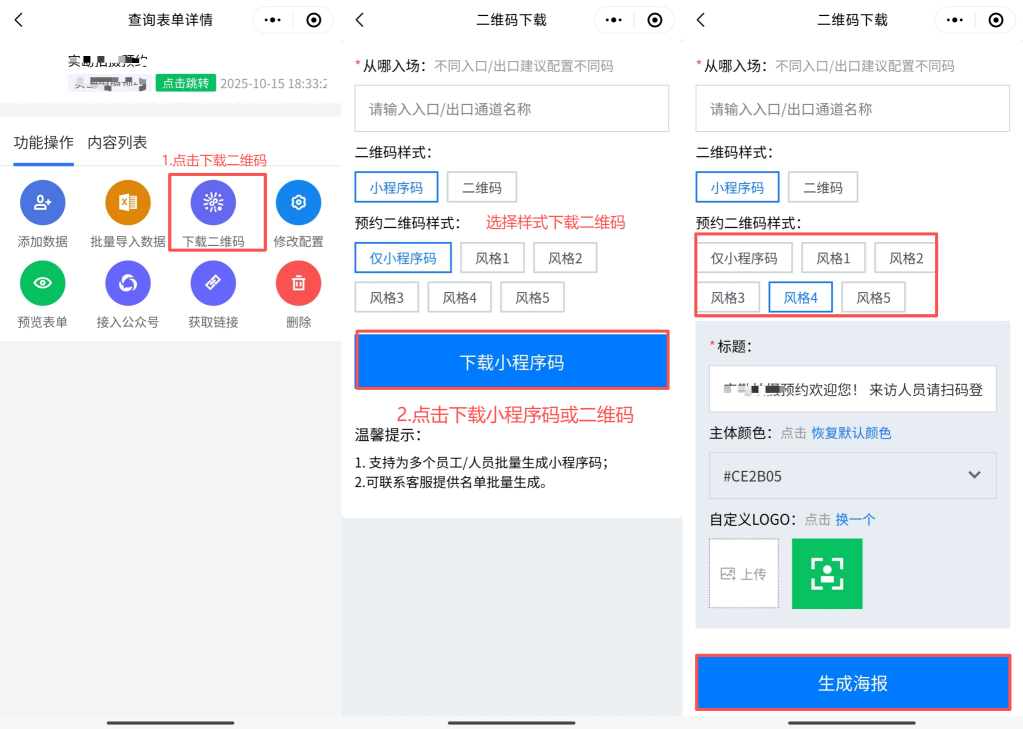Click the 上传 logo upload box
1023x729 pixels.
[743, 574]
